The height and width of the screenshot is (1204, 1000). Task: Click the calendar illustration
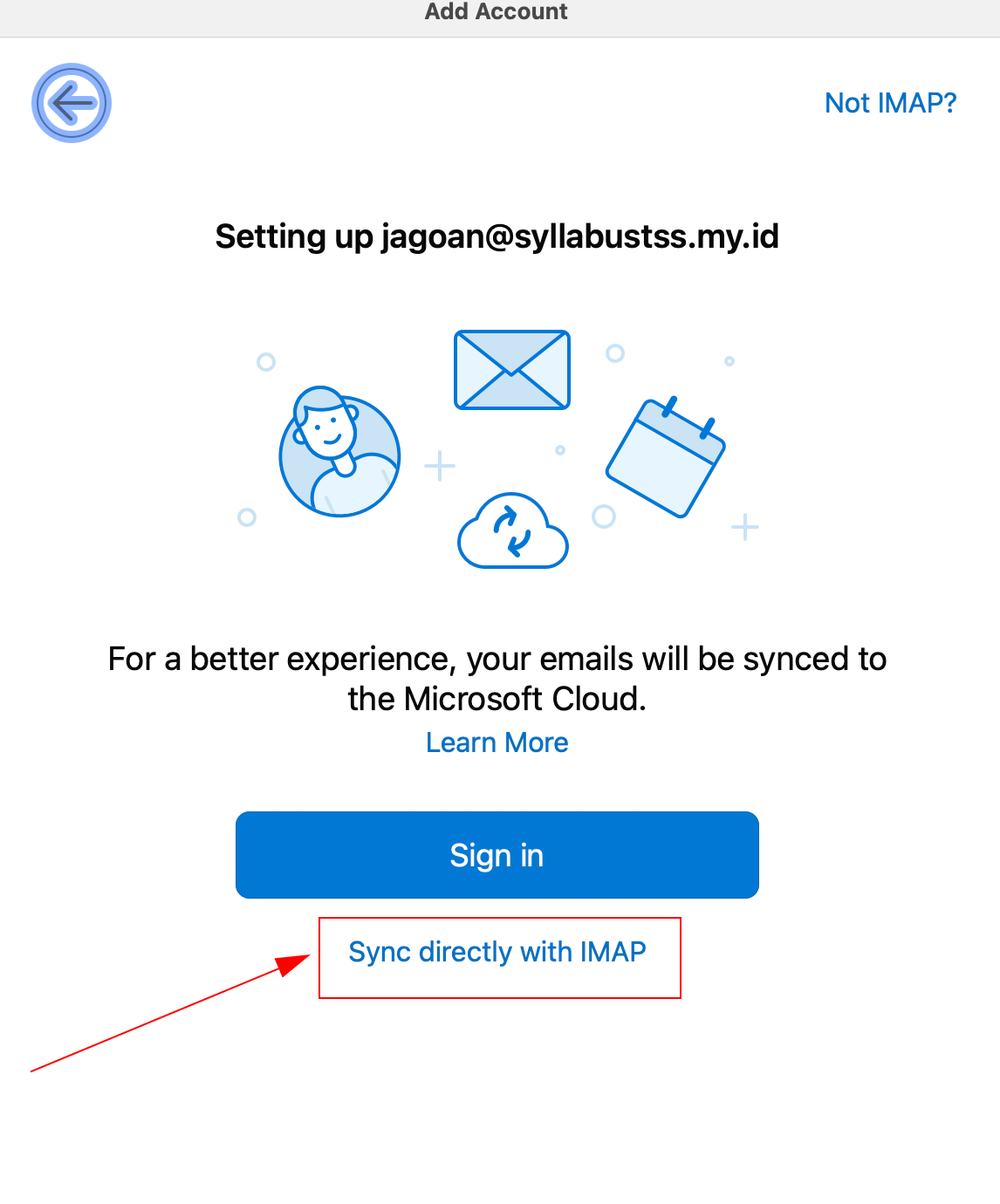click(x=666, y=457)
